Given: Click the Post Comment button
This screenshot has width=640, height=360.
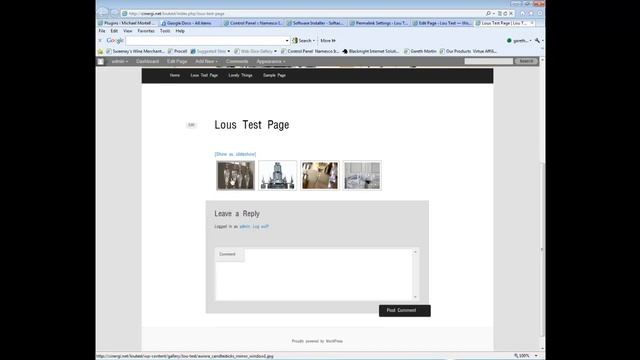Looking at the screenshot, I should 404,311.
